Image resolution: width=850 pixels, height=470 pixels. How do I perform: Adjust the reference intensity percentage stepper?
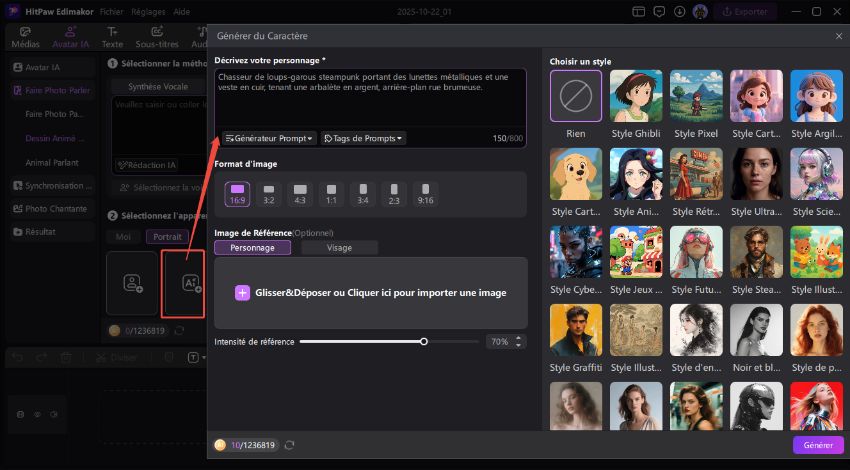[x=518, y=342]
